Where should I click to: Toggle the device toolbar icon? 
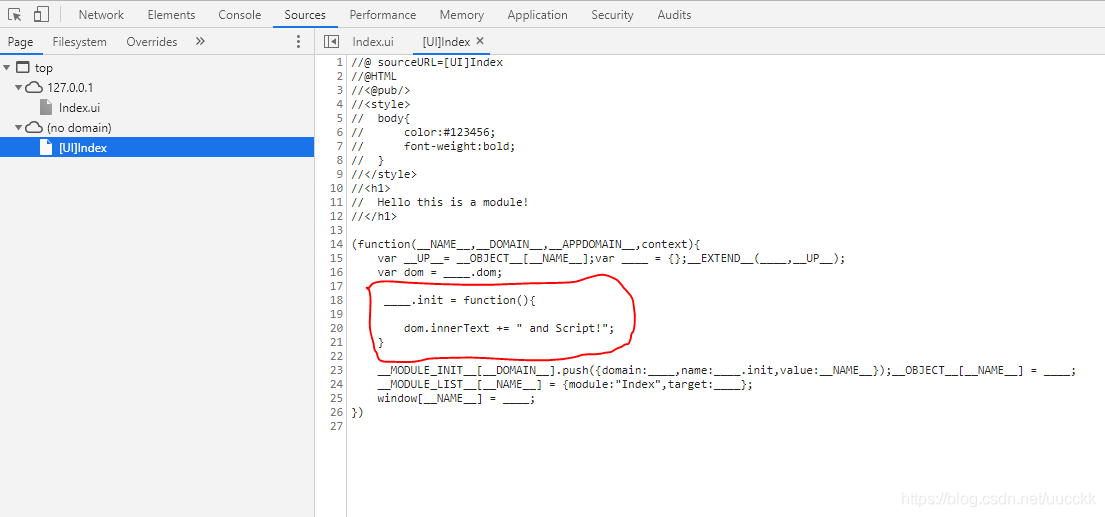(41, 14)
